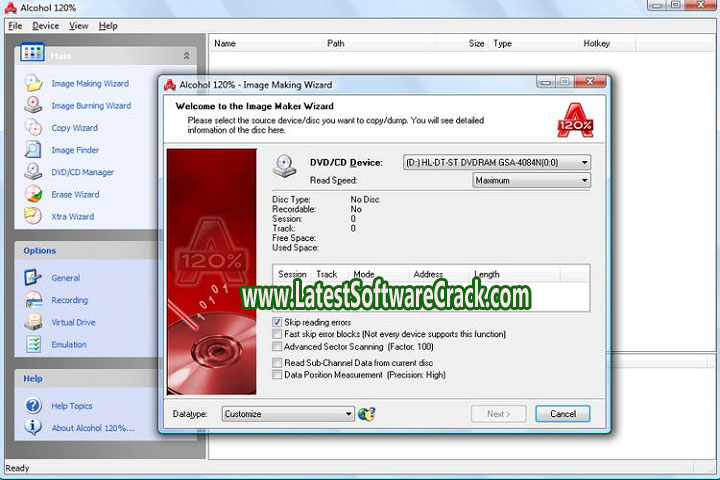Screen dimensions: 720x480
Task: Open the Device menu
Action: (x=45, y=25)
